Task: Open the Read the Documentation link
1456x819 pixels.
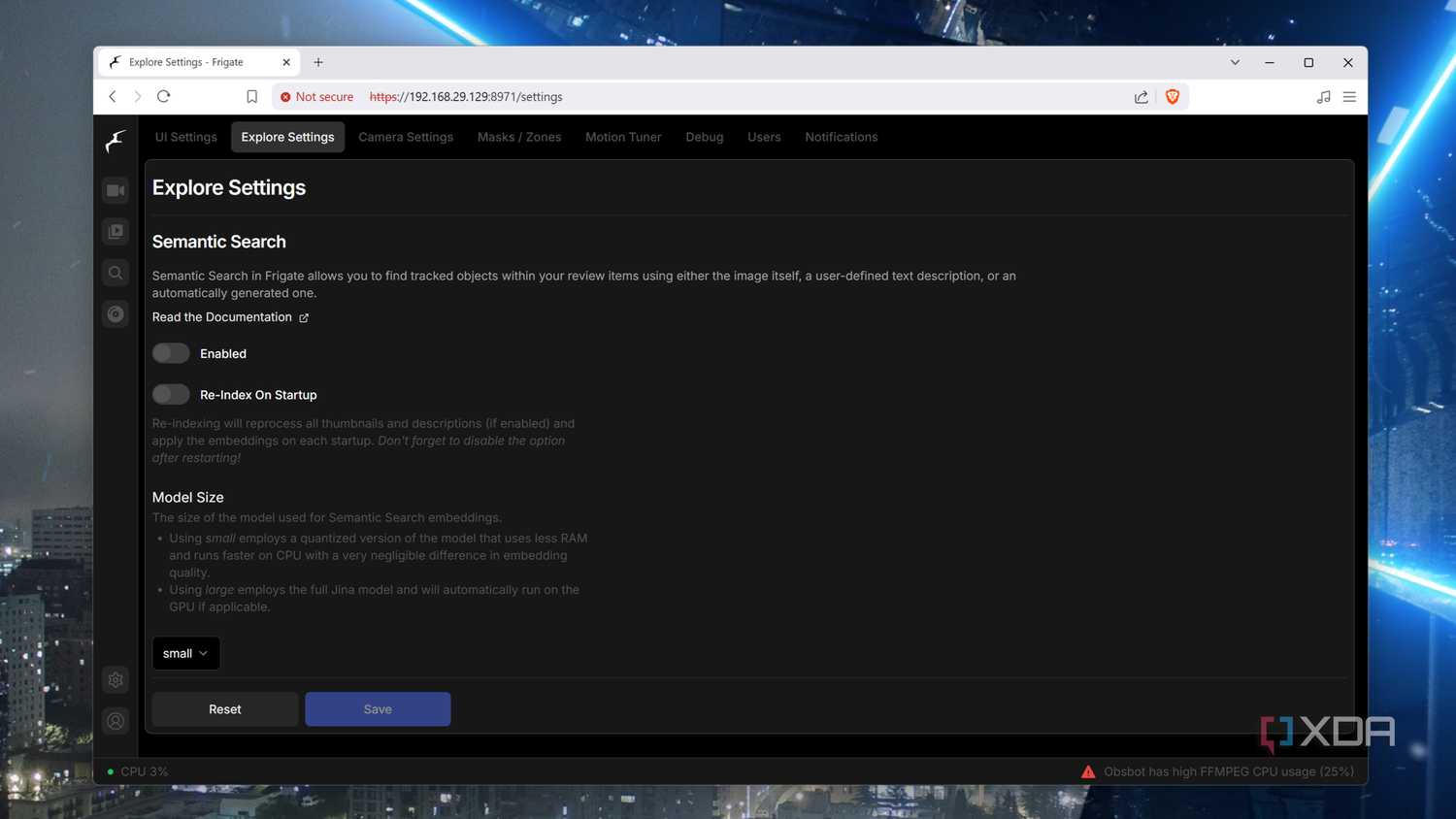Action: (x=222, y=317)
